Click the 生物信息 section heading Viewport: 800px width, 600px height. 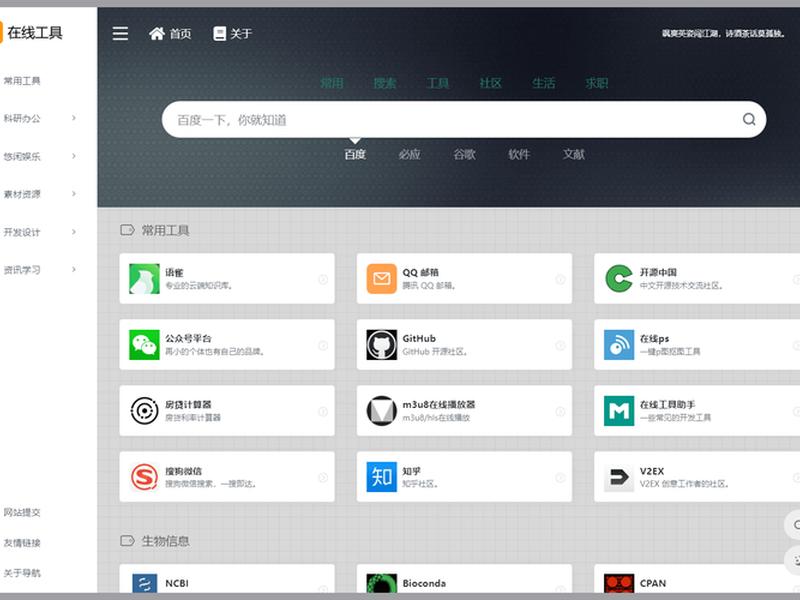click(165, 541)
